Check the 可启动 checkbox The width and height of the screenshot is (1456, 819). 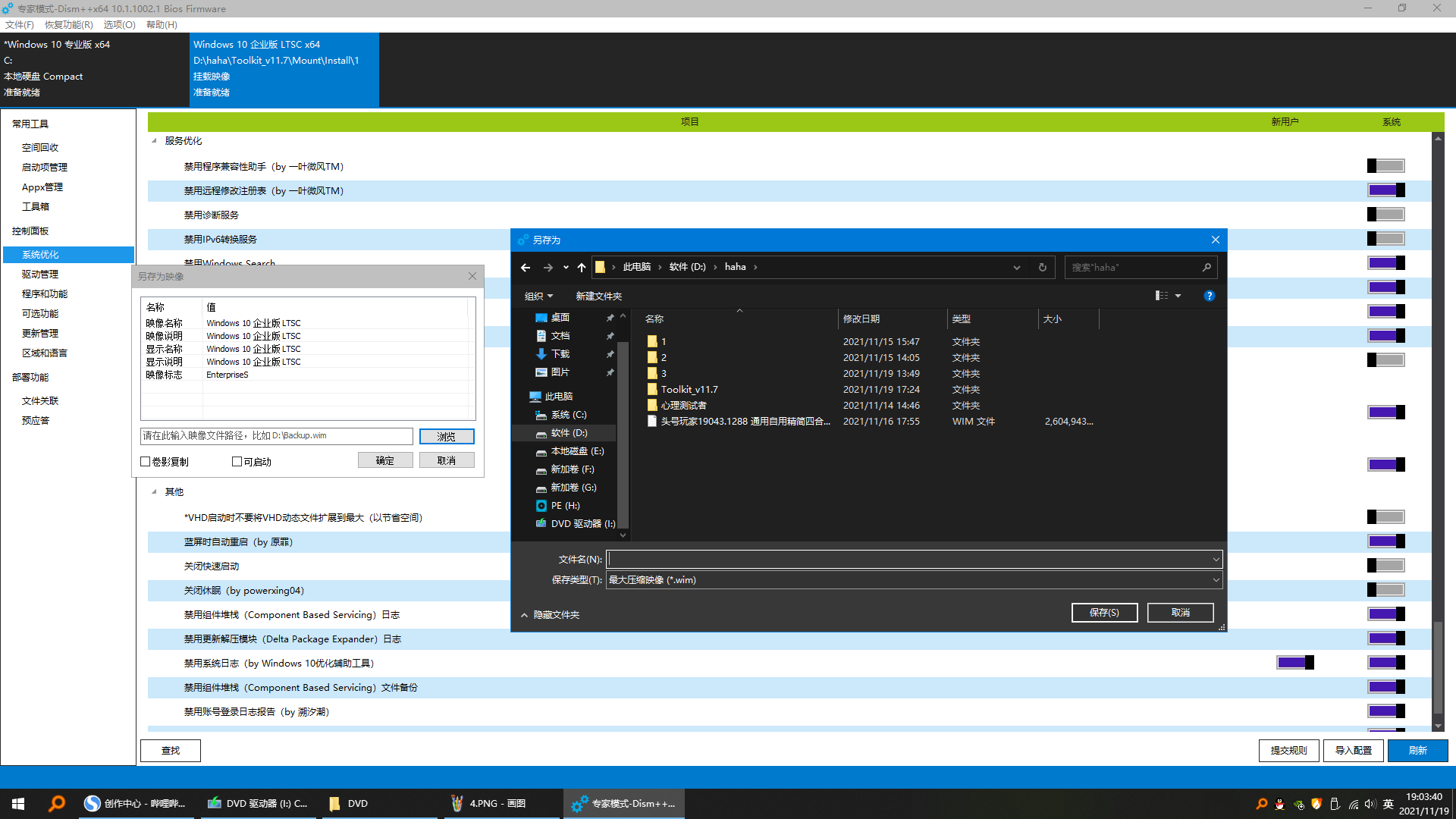pos(237,462)
